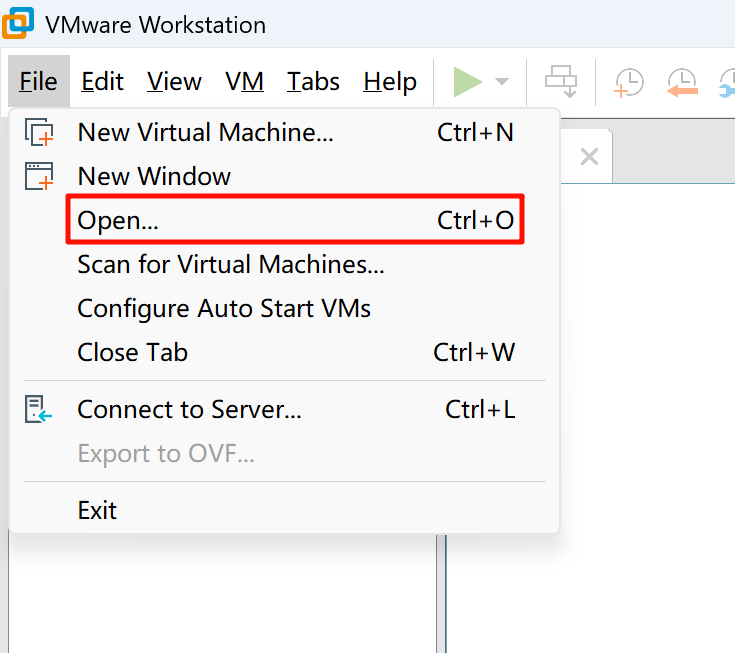Screen dimensions: 735x653
Task: Click the VMware Workstation logo icon
Action: 18,23
